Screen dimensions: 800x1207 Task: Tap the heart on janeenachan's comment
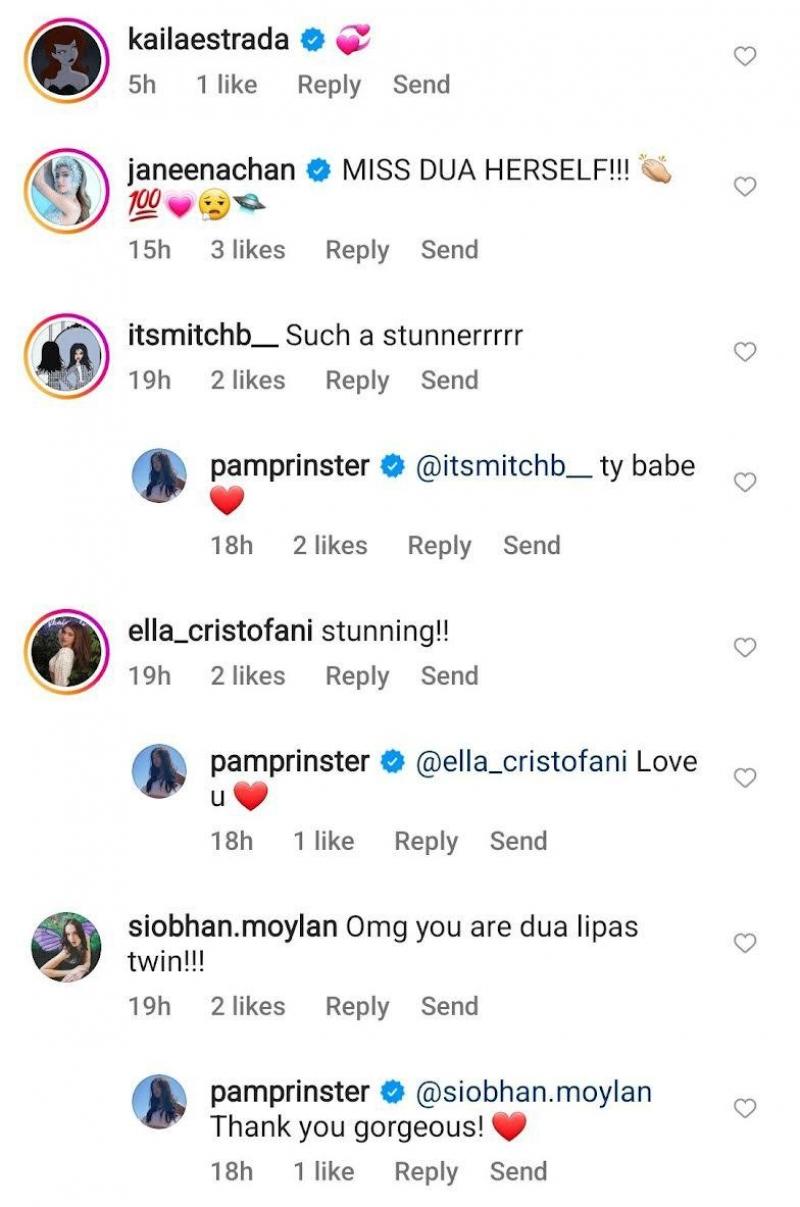[x=745, y=187]
